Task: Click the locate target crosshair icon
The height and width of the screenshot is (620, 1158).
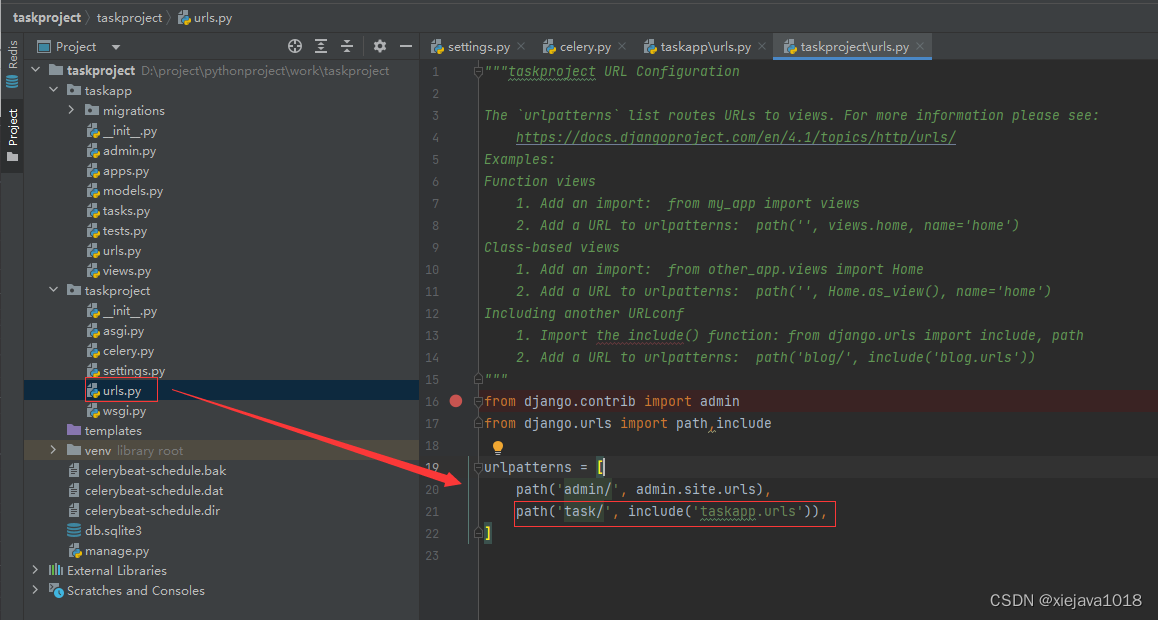Action: point(295,46)
